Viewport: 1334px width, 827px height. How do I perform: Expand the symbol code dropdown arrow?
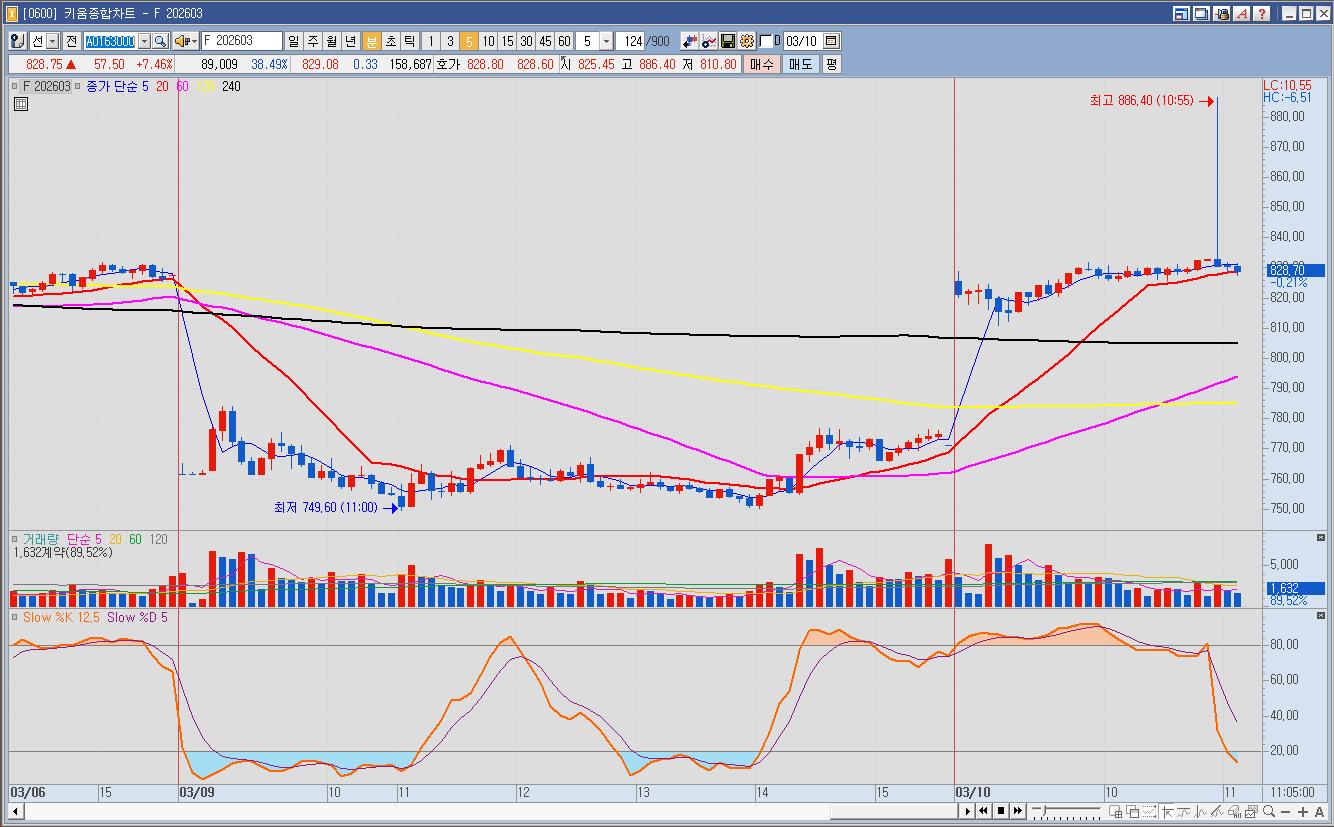144,41
